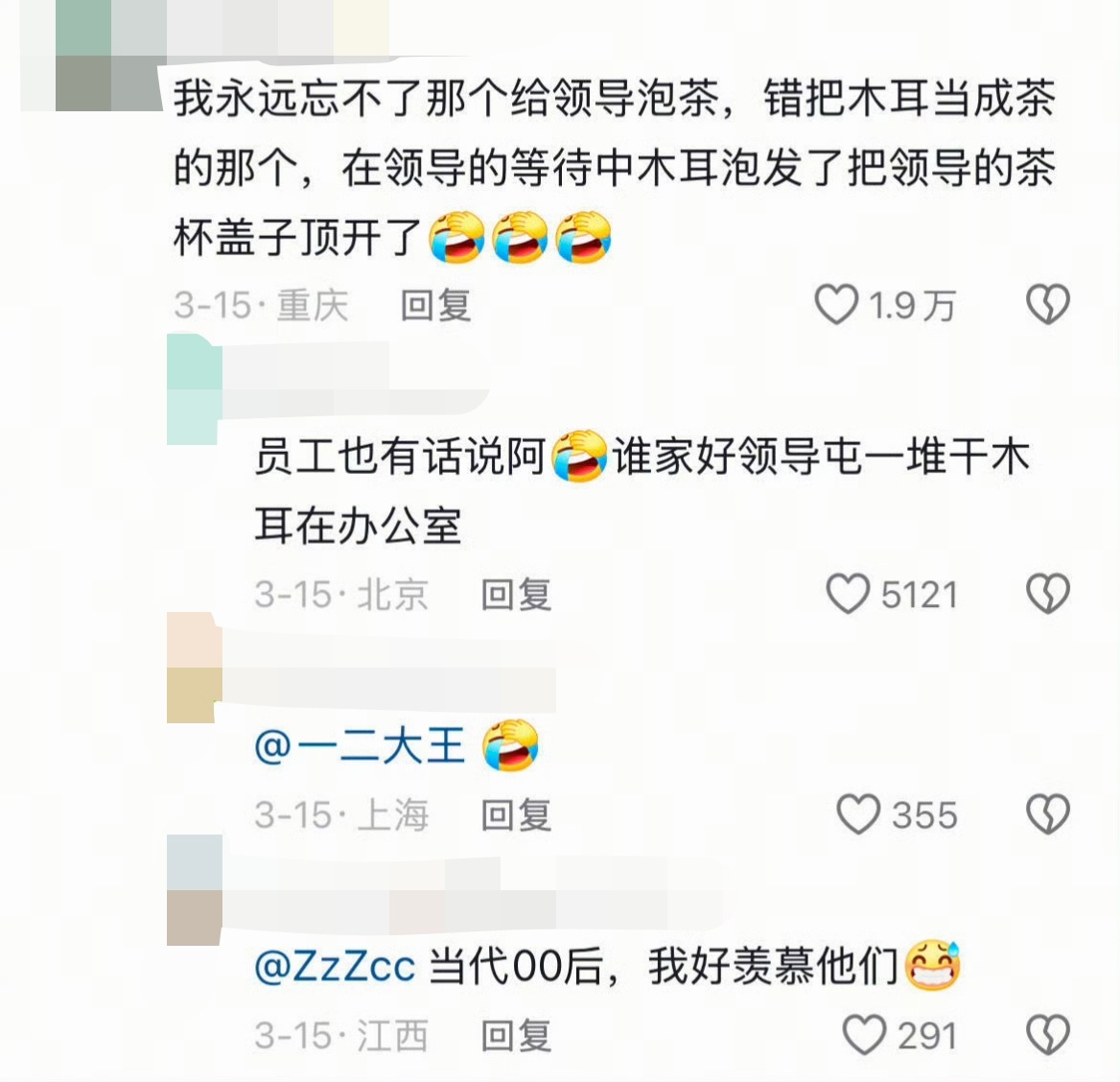Like the Chongqing comment with 1.9万 likes
The image size is (1120, 1082).
[836, 304]
